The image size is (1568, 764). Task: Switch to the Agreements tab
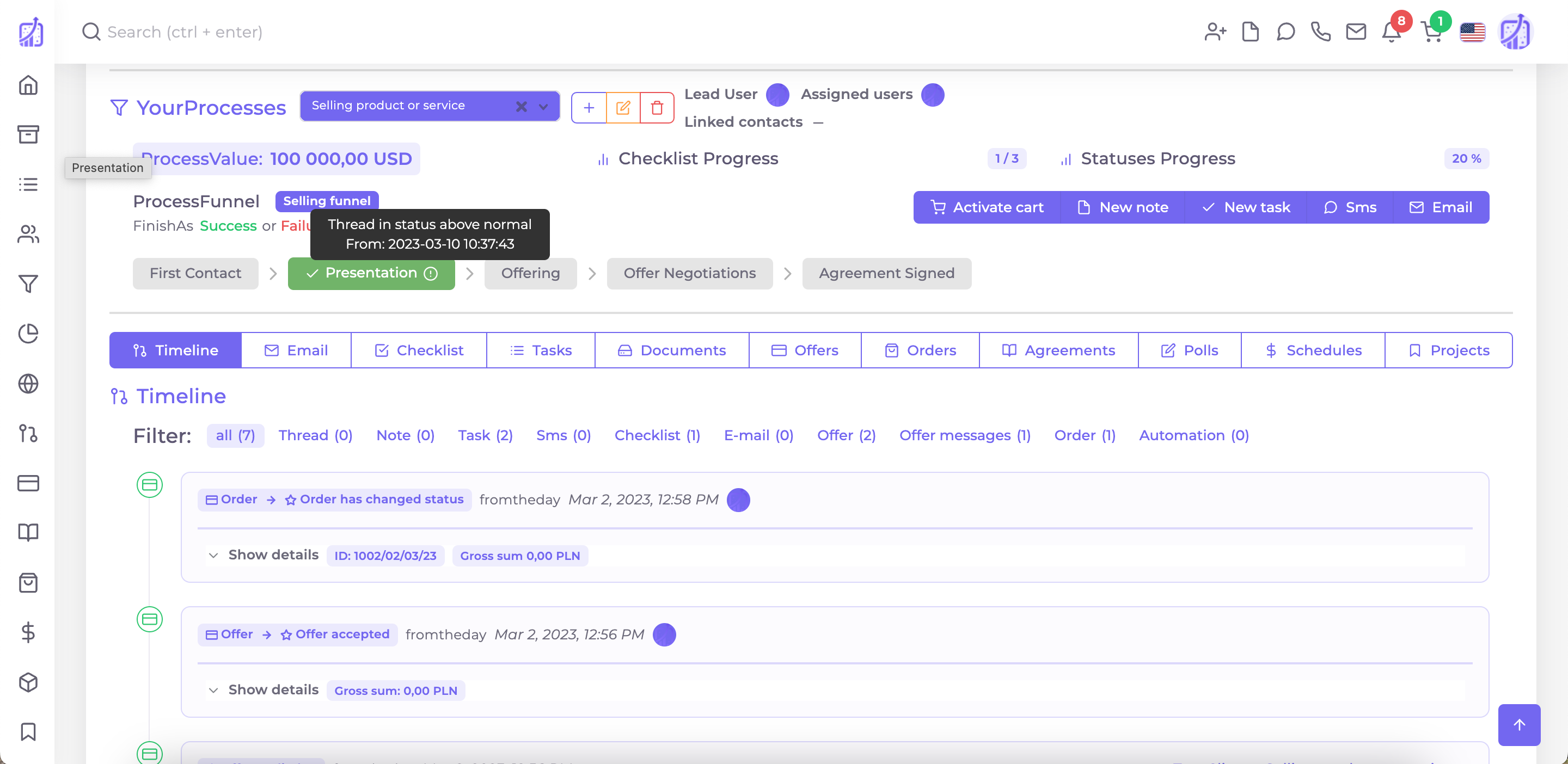[1058, 350]
